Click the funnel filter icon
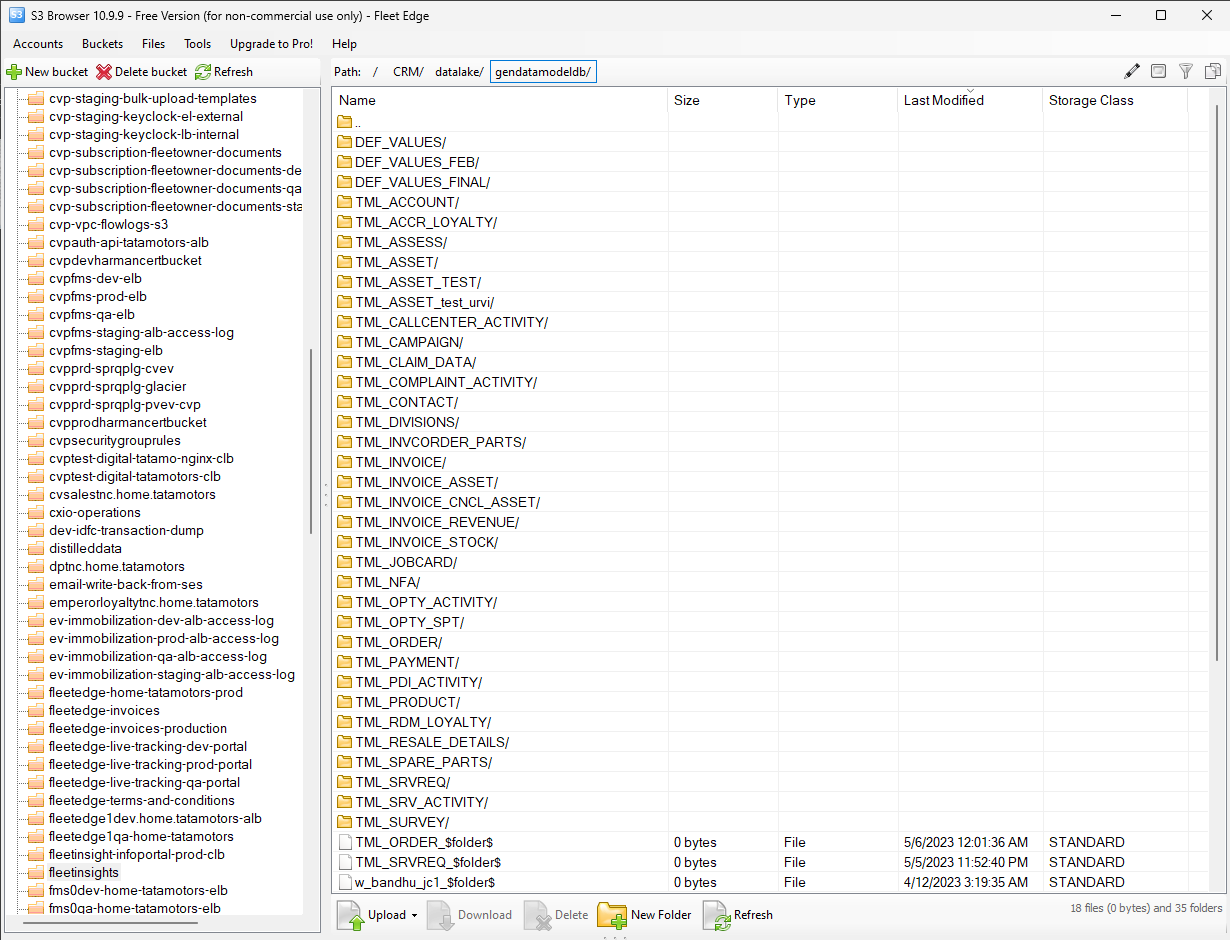 1186,71
